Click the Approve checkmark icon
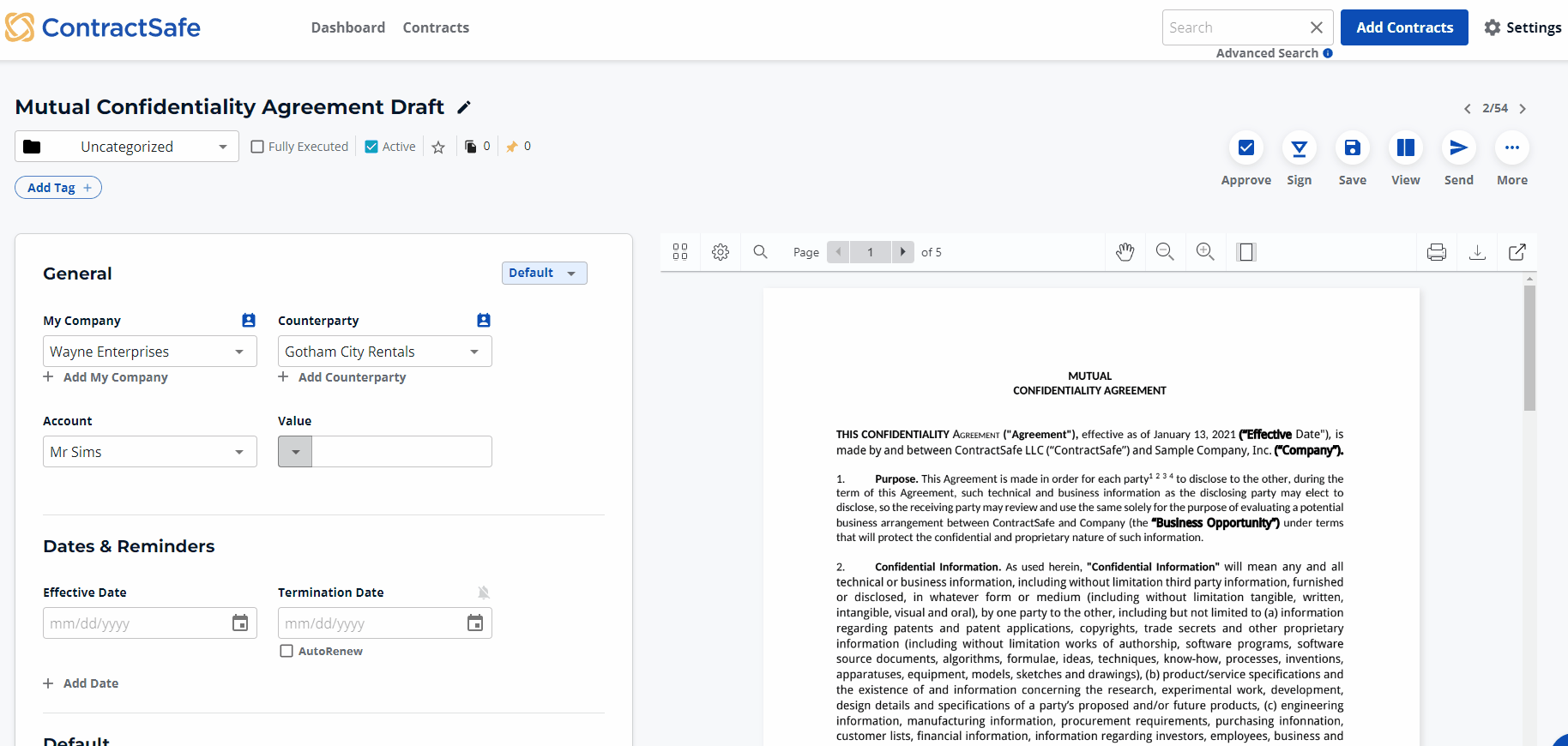1568x746 pixels. 1245,148
